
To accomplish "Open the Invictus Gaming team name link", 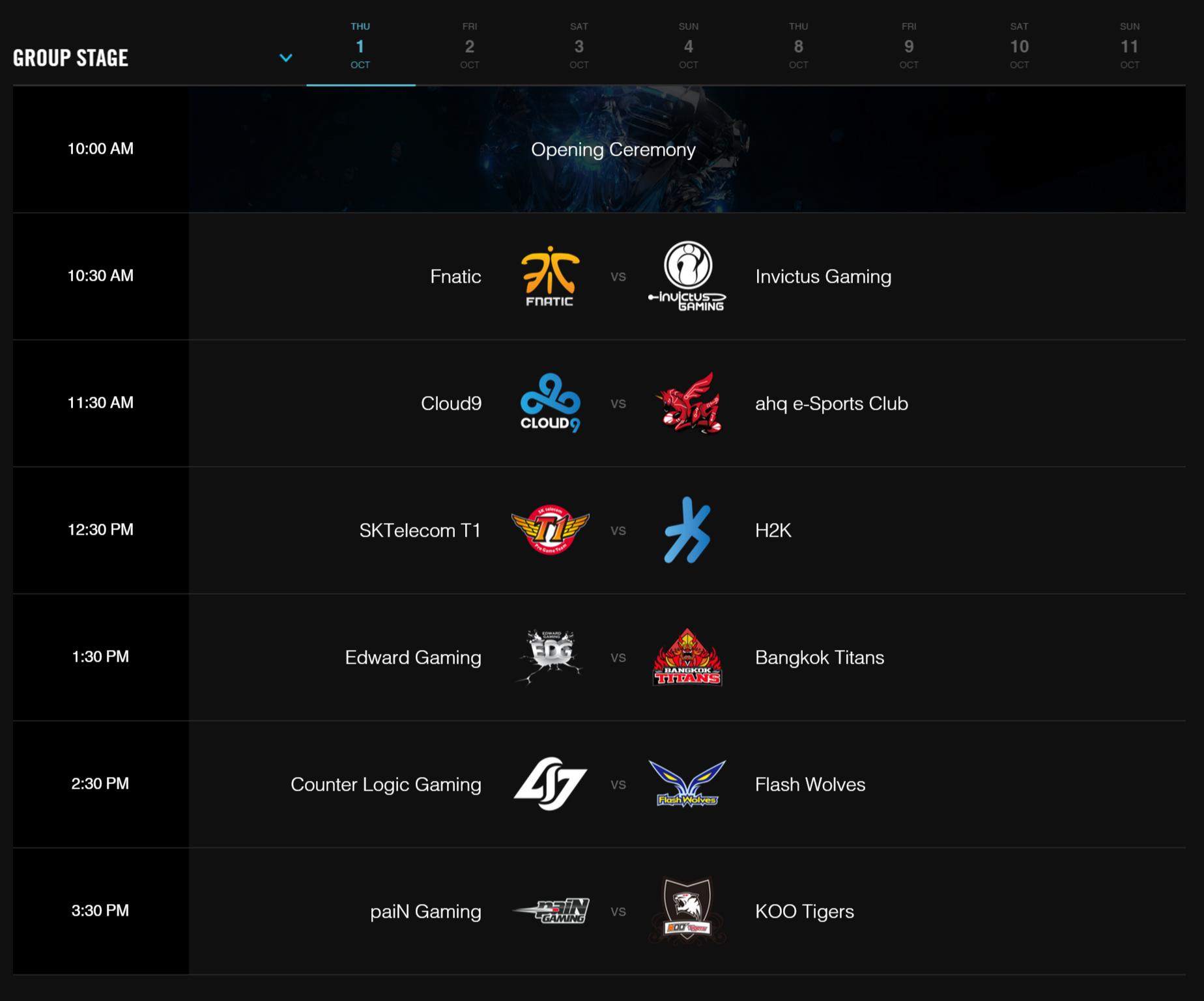I will point(823,276).
